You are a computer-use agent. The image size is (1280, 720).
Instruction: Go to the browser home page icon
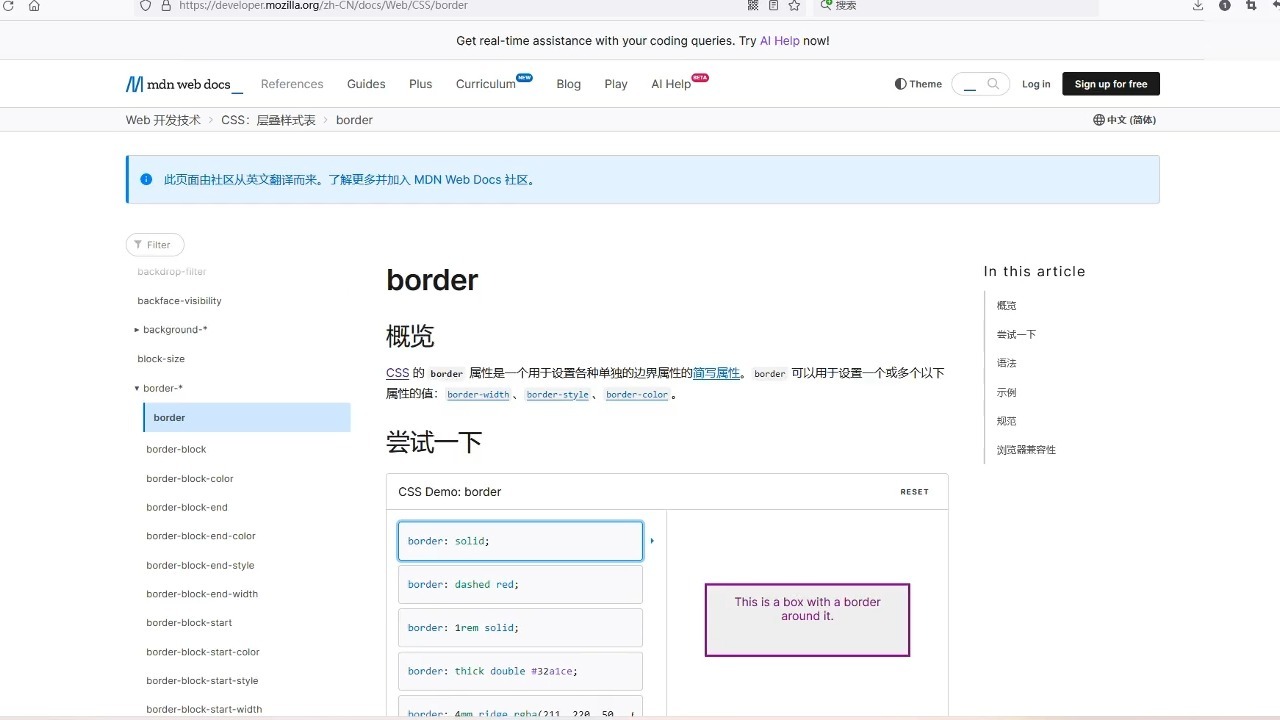tap(34, 6)
